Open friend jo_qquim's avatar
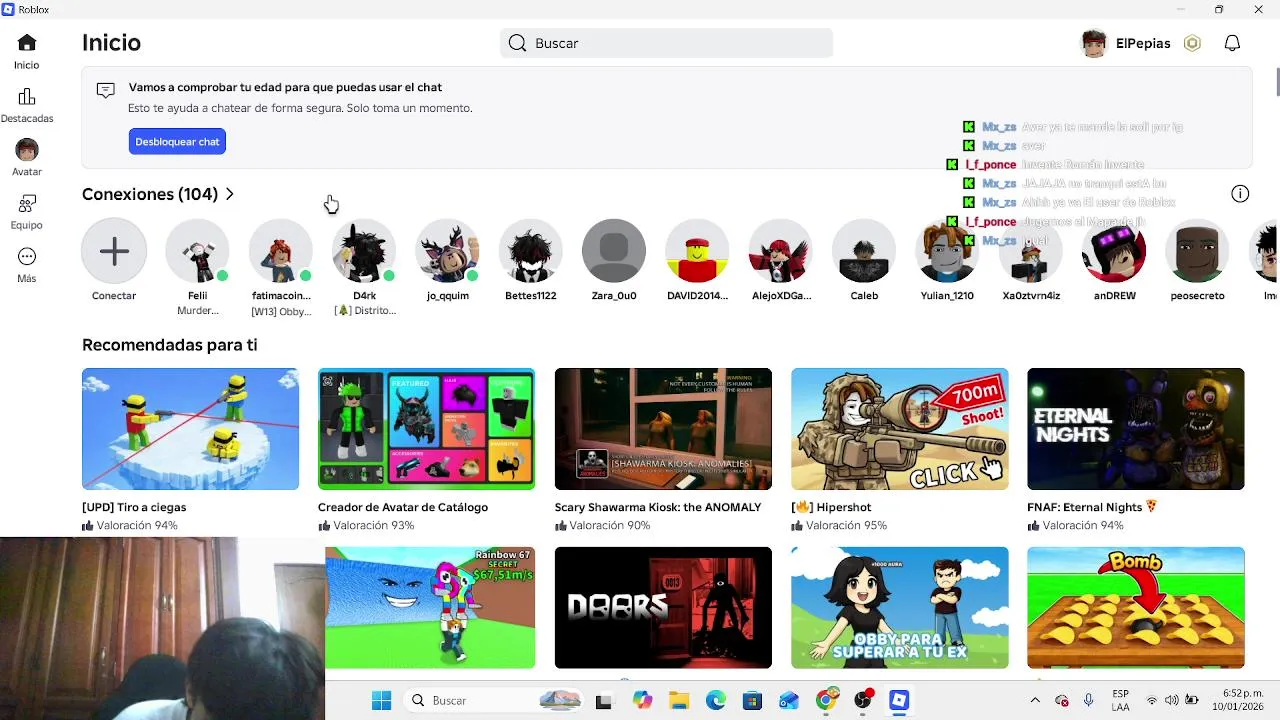This screenshot has height=720, width=1280. [x=447, y=250]
